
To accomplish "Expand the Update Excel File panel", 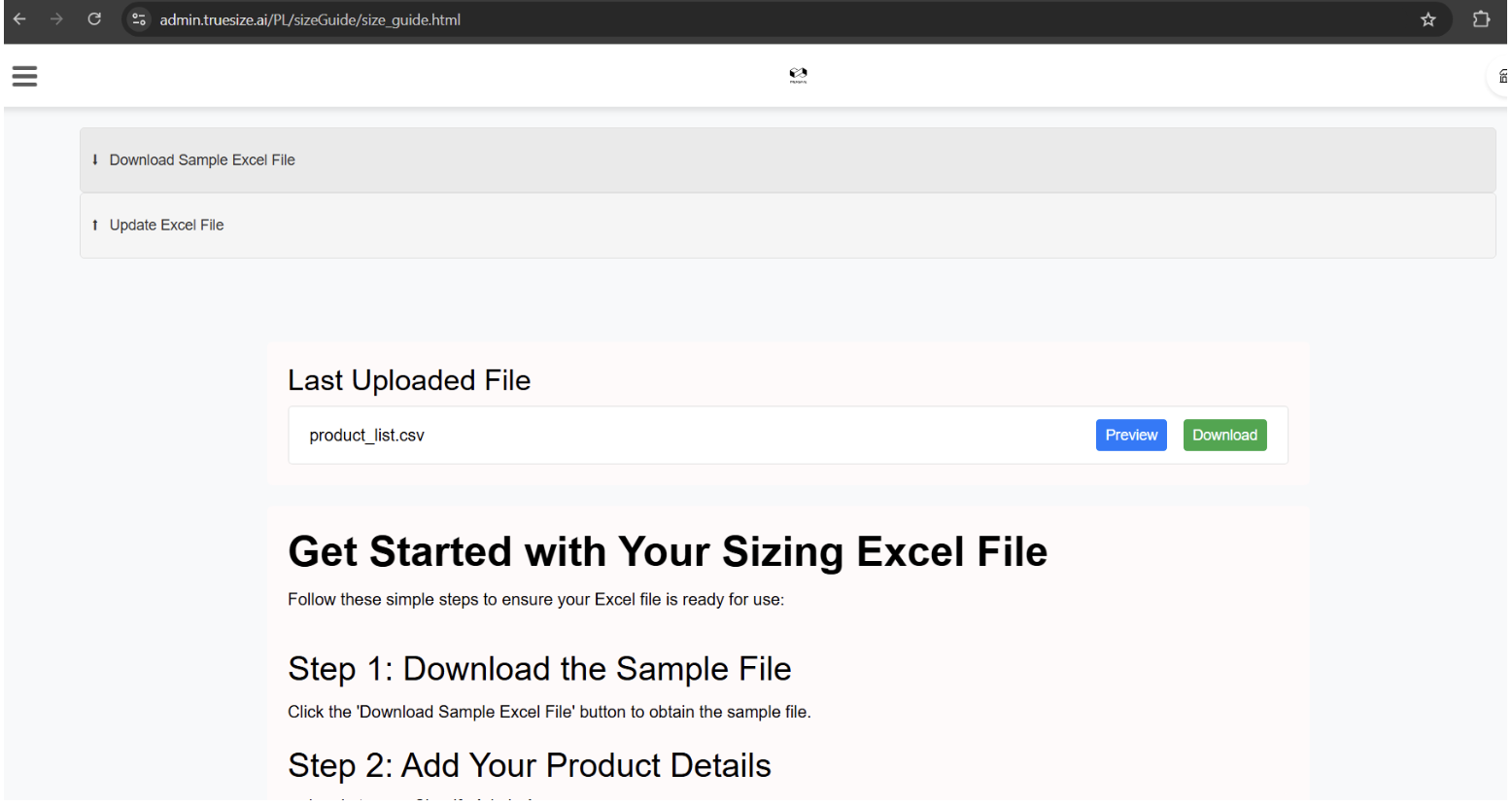I will click(787, 226).
